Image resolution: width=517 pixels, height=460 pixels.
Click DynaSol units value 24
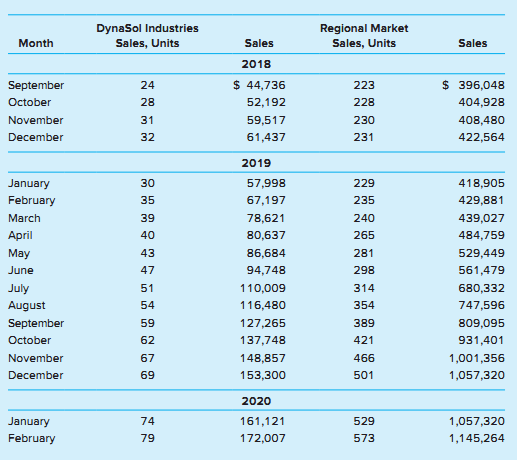coord(147,85)
